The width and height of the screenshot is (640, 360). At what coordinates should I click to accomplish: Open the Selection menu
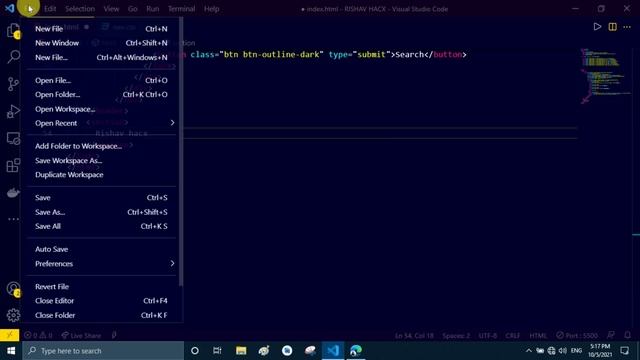(80, 9)
